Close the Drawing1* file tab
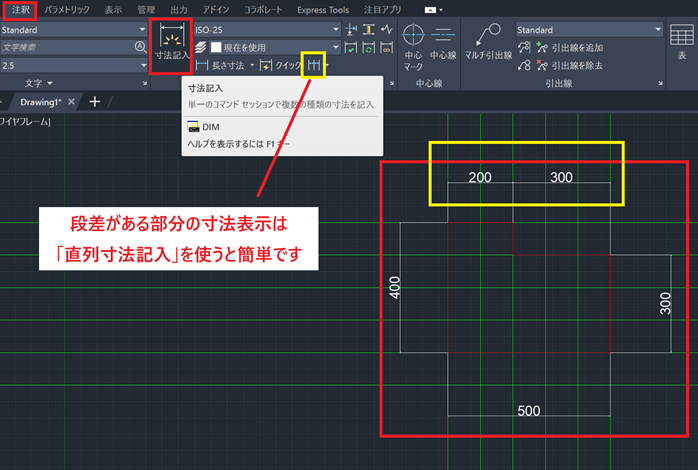This screenshot has width=698, height=470. 71,102
